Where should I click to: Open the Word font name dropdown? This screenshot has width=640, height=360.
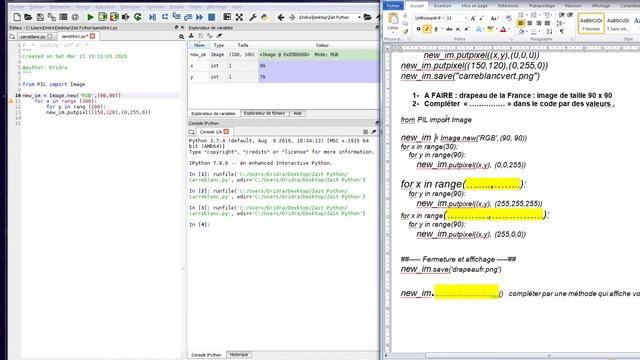[443, 18]
